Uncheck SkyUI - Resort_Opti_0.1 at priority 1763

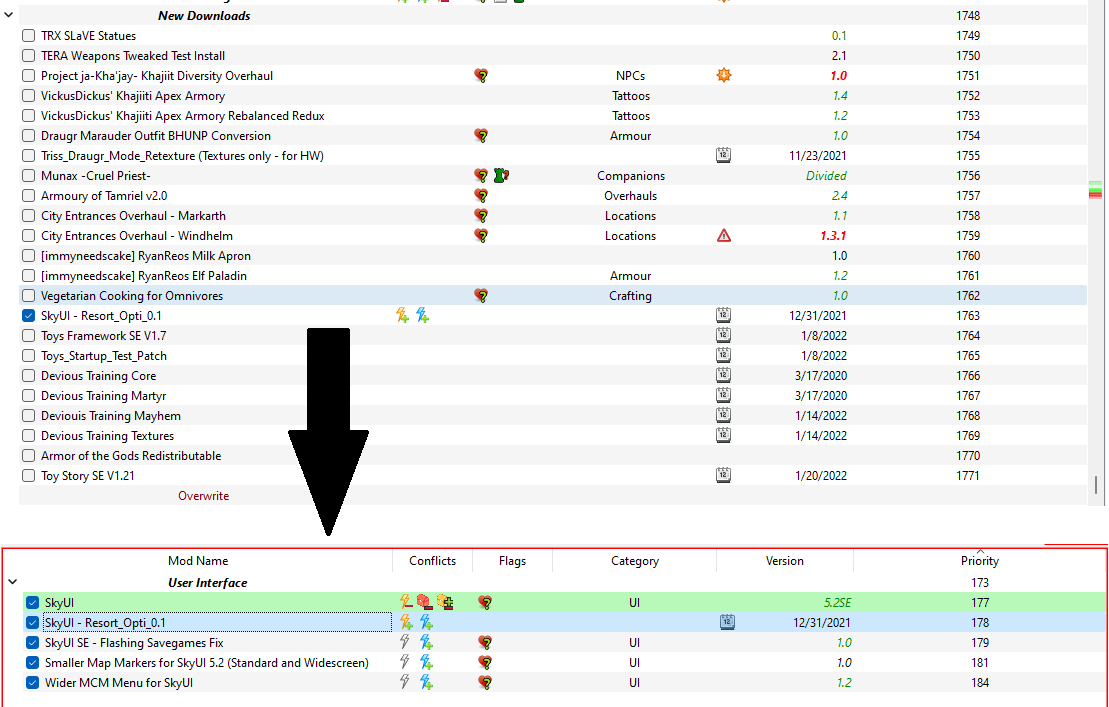[28, 315]
